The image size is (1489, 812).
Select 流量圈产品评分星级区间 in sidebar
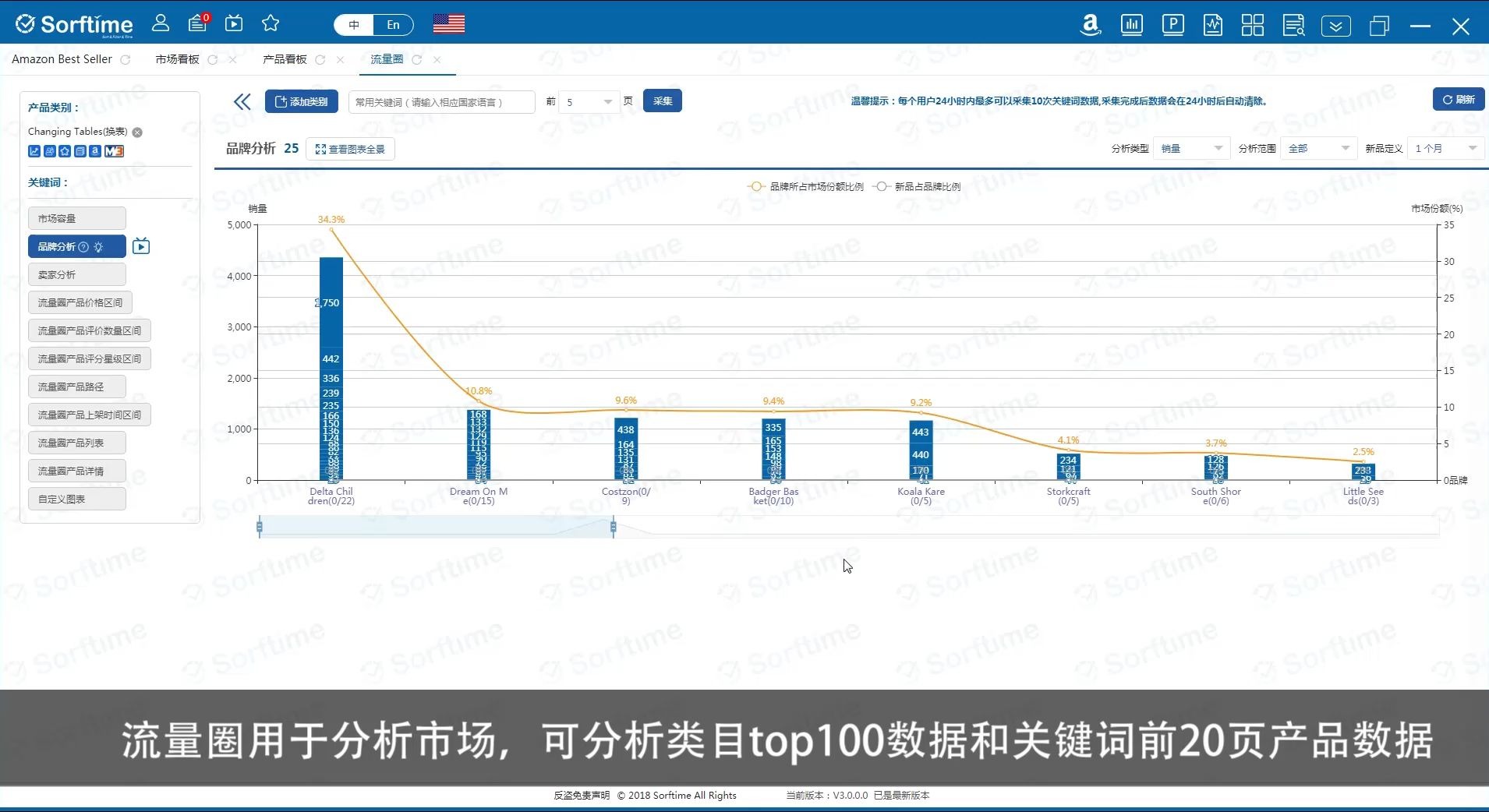(x=90, y=358)
